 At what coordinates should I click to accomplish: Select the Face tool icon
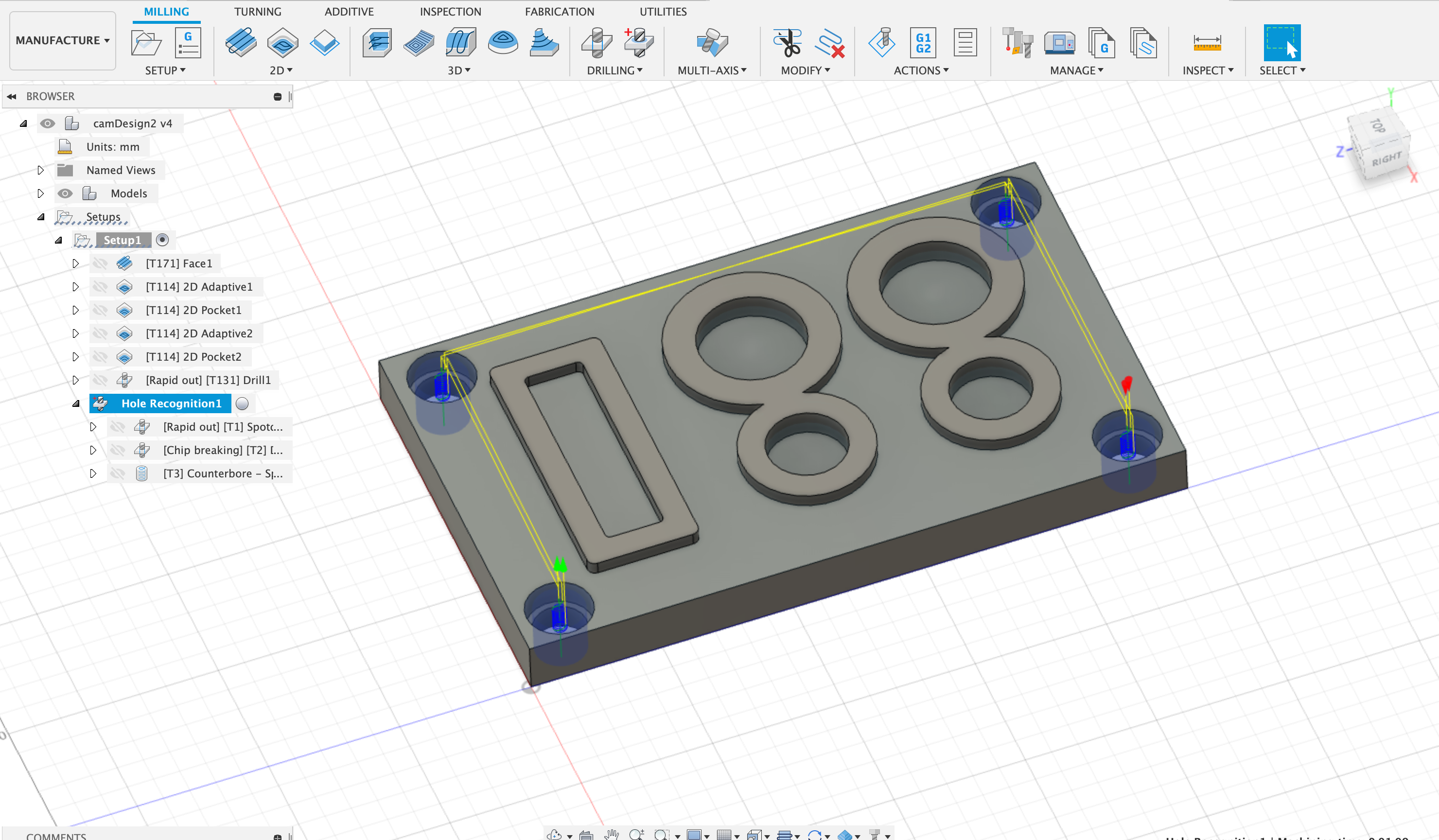(241, 43)
